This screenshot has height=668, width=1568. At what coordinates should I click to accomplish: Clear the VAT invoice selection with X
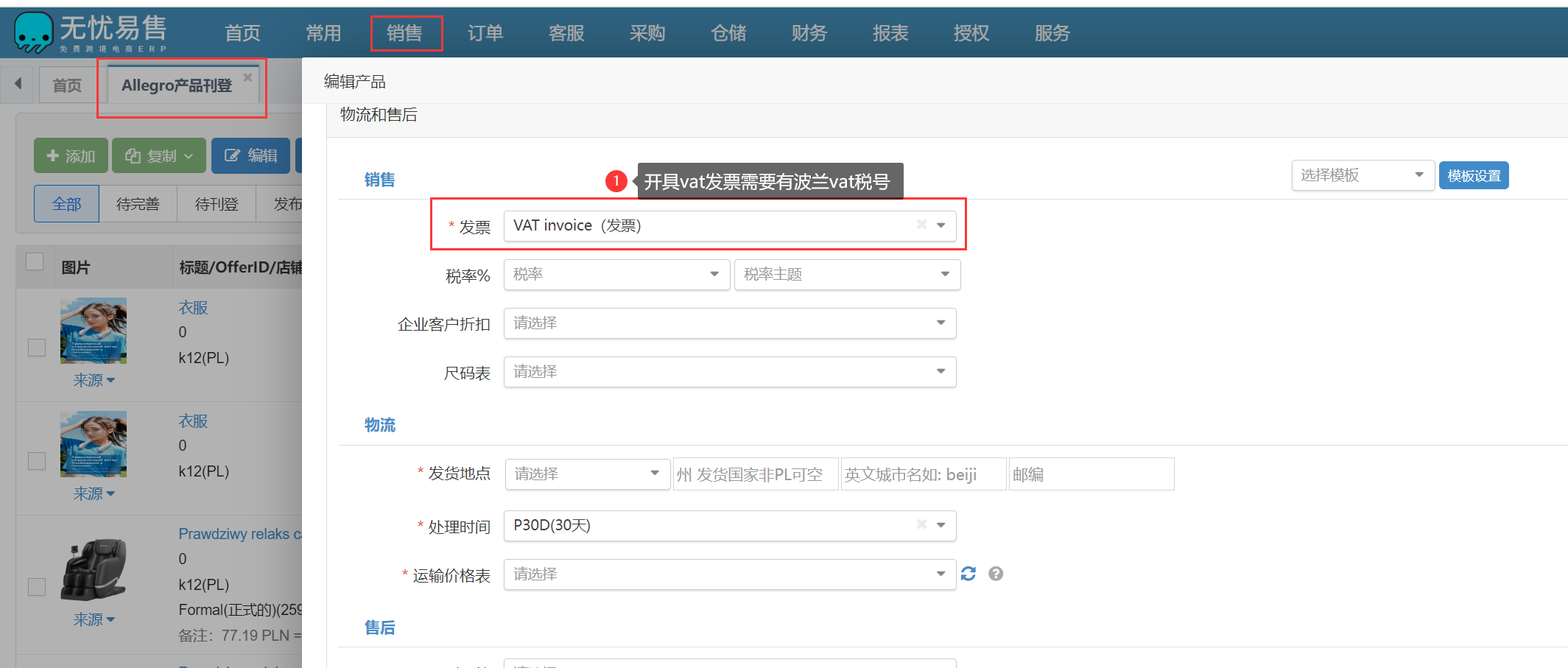tap(921, 225)
